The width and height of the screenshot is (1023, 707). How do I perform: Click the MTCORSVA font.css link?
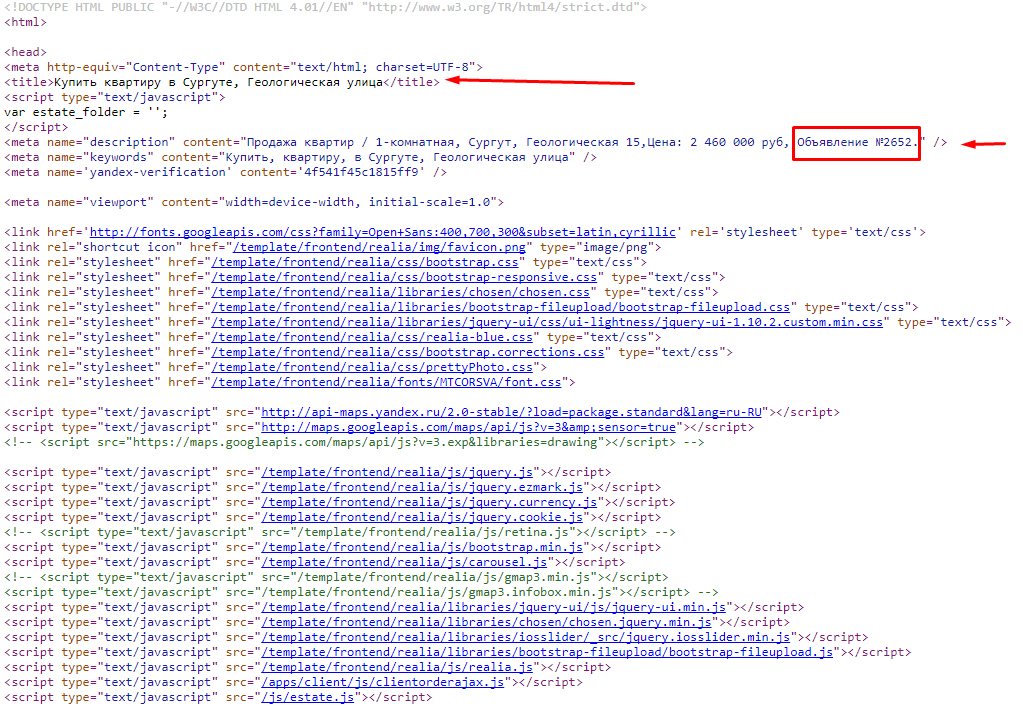pos(386,382)
